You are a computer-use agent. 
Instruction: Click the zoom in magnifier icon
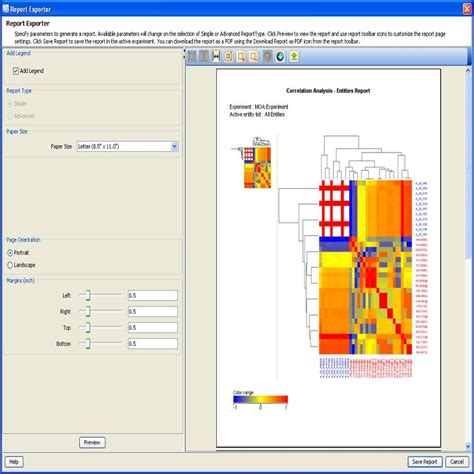tap(241, 56)
